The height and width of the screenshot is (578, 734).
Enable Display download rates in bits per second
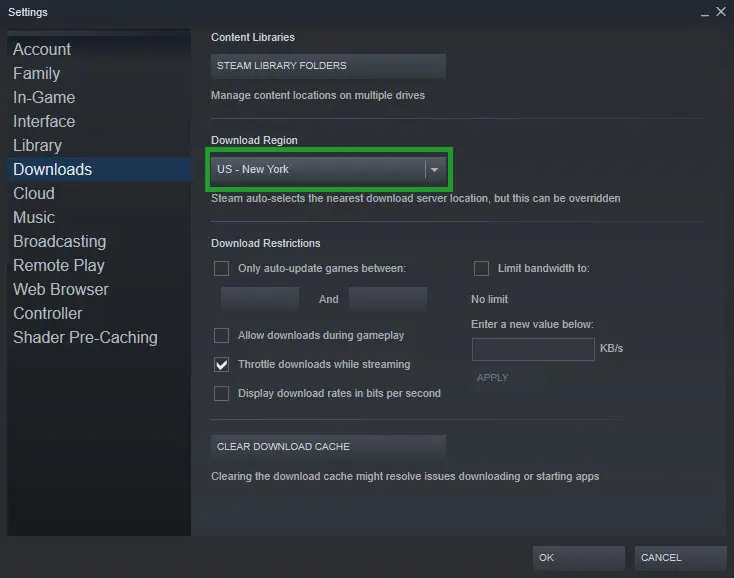tap(221, 394)
